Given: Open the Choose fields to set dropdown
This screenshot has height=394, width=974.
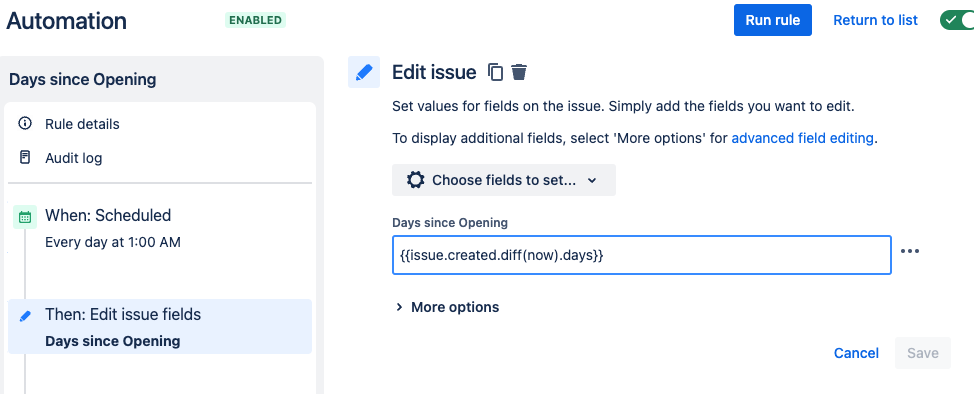Looking at the screenshot, I should 504,180.
